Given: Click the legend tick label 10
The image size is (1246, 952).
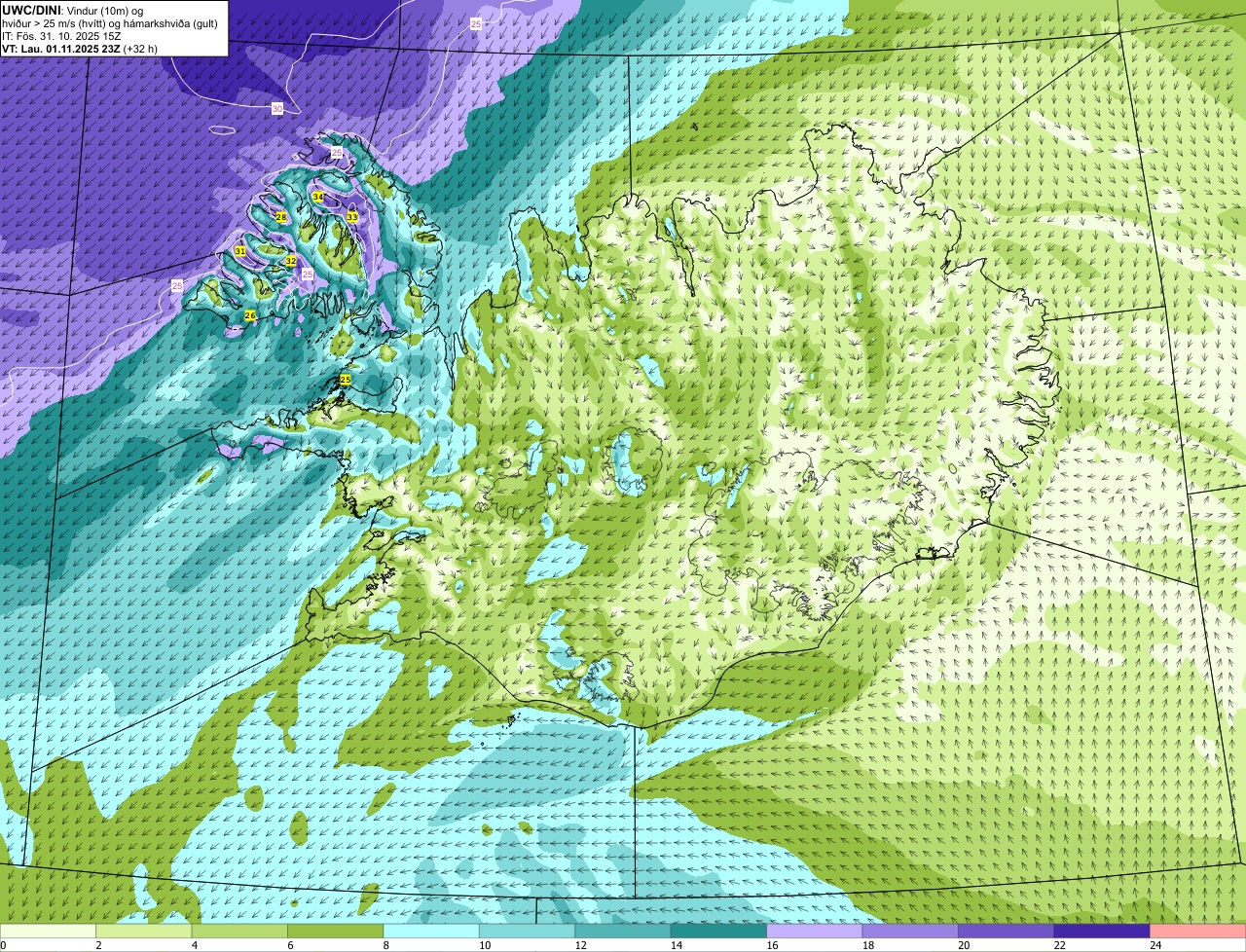Looking at the screenshot, I should [x=484, y=945].
